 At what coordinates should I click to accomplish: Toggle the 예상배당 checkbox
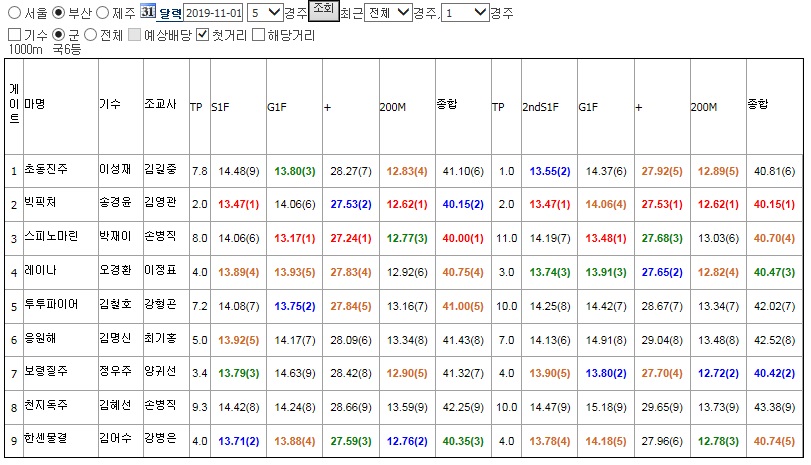coord(134,35)
